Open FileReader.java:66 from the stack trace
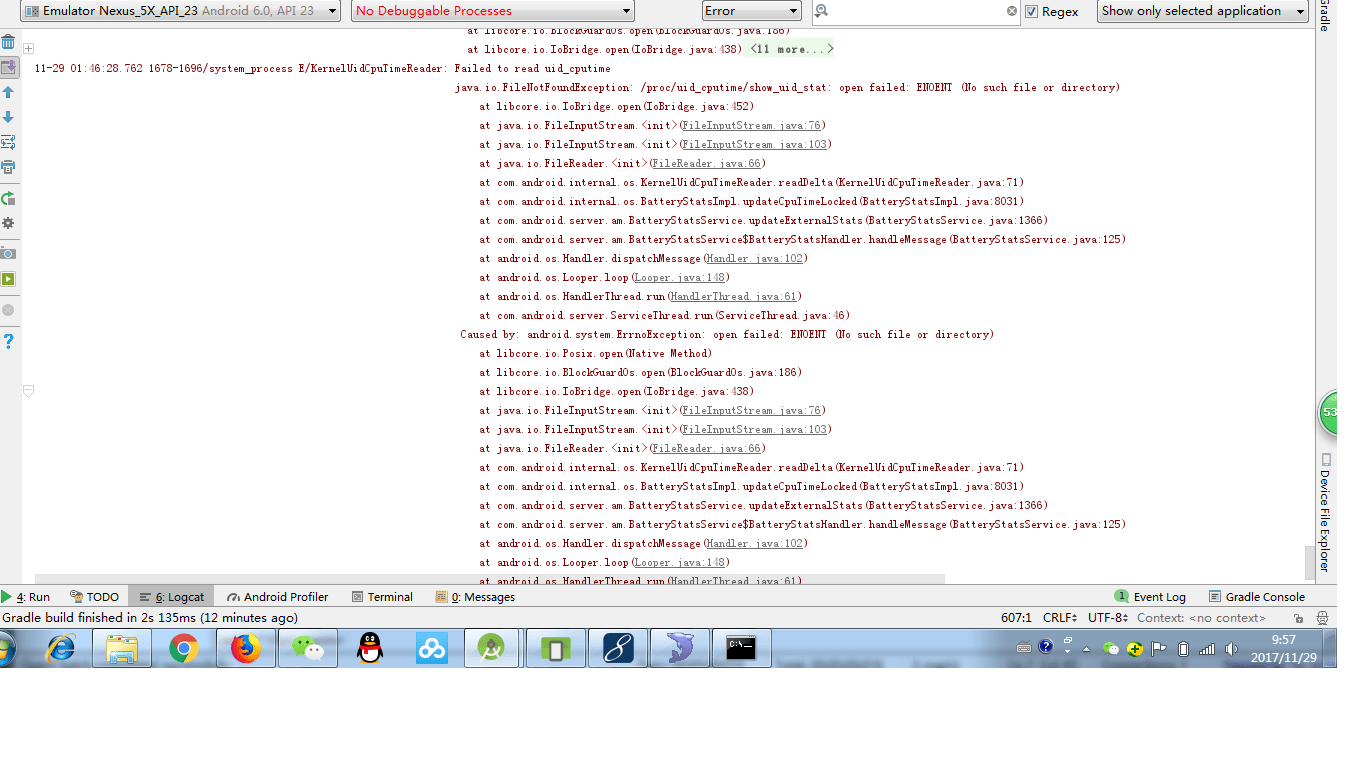 click(706, 163)
